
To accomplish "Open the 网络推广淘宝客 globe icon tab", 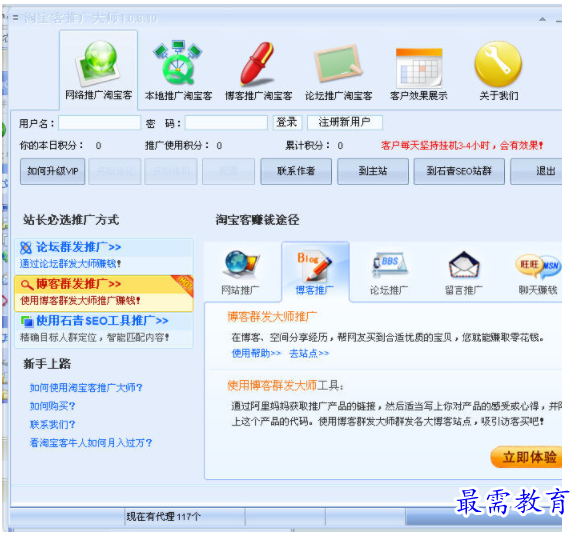I will 98,70.
